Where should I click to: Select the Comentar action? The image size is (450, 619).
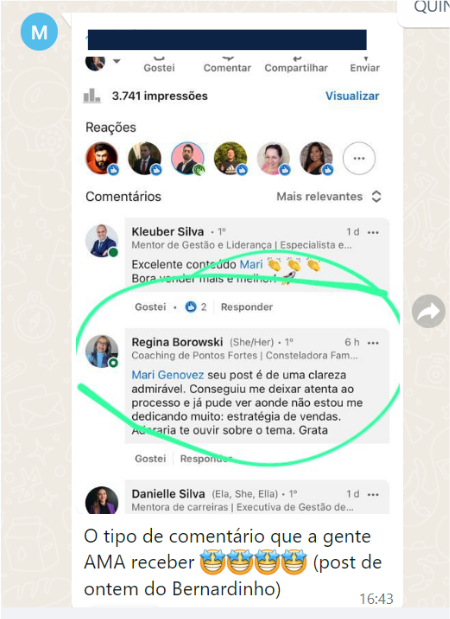[x=227, y=68]
